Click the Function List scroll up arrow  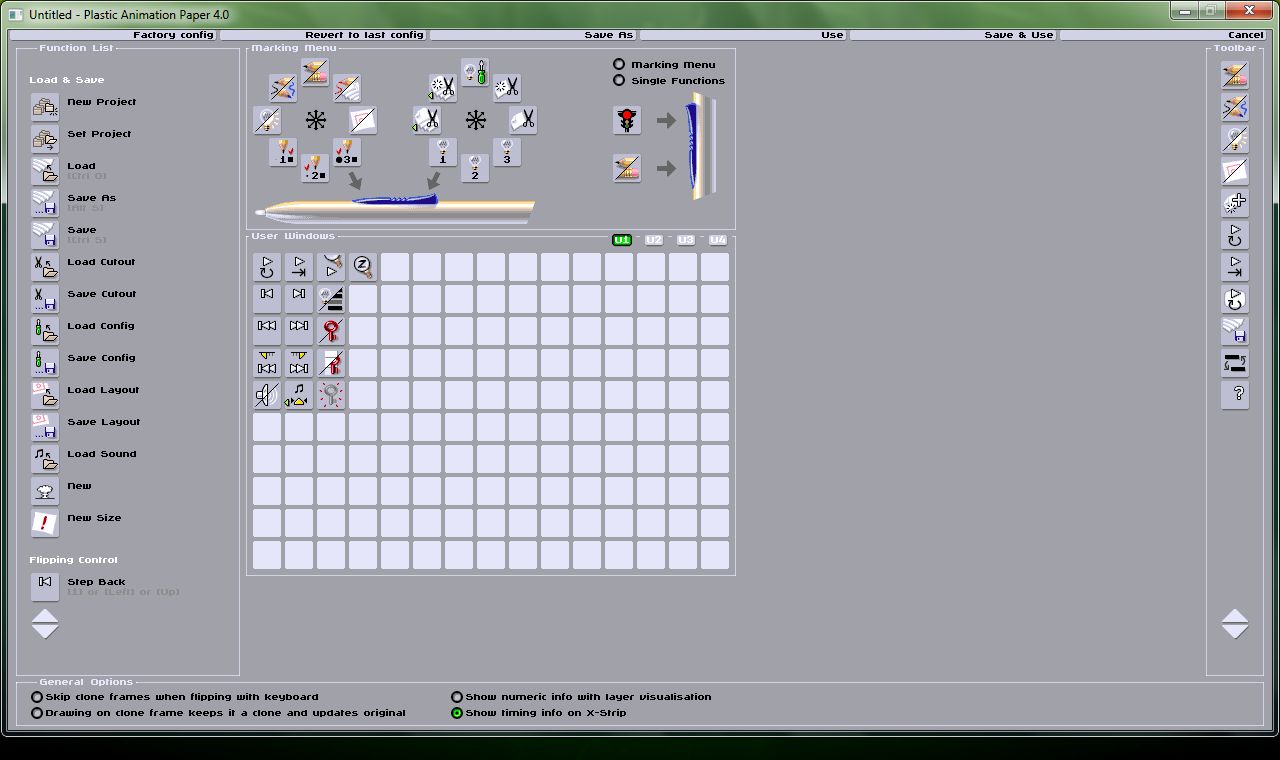(45, 616)
